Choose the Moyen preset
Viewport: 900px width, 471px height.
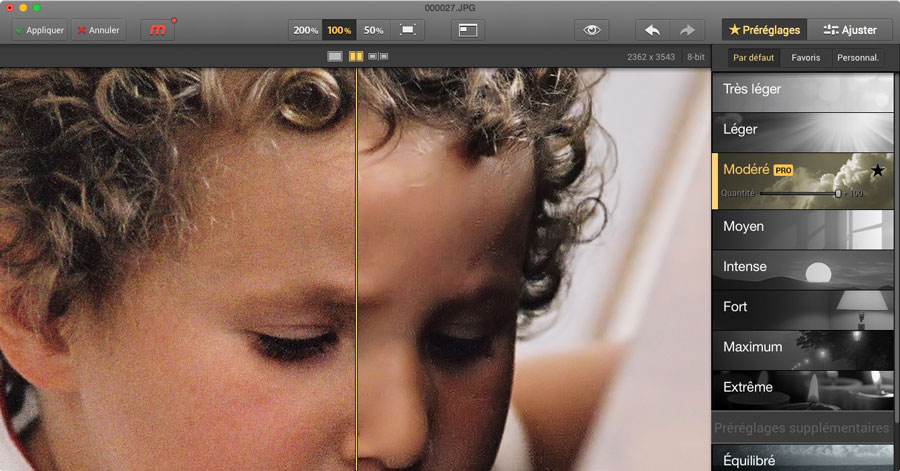pyautogui.click(x=802, y=229)
